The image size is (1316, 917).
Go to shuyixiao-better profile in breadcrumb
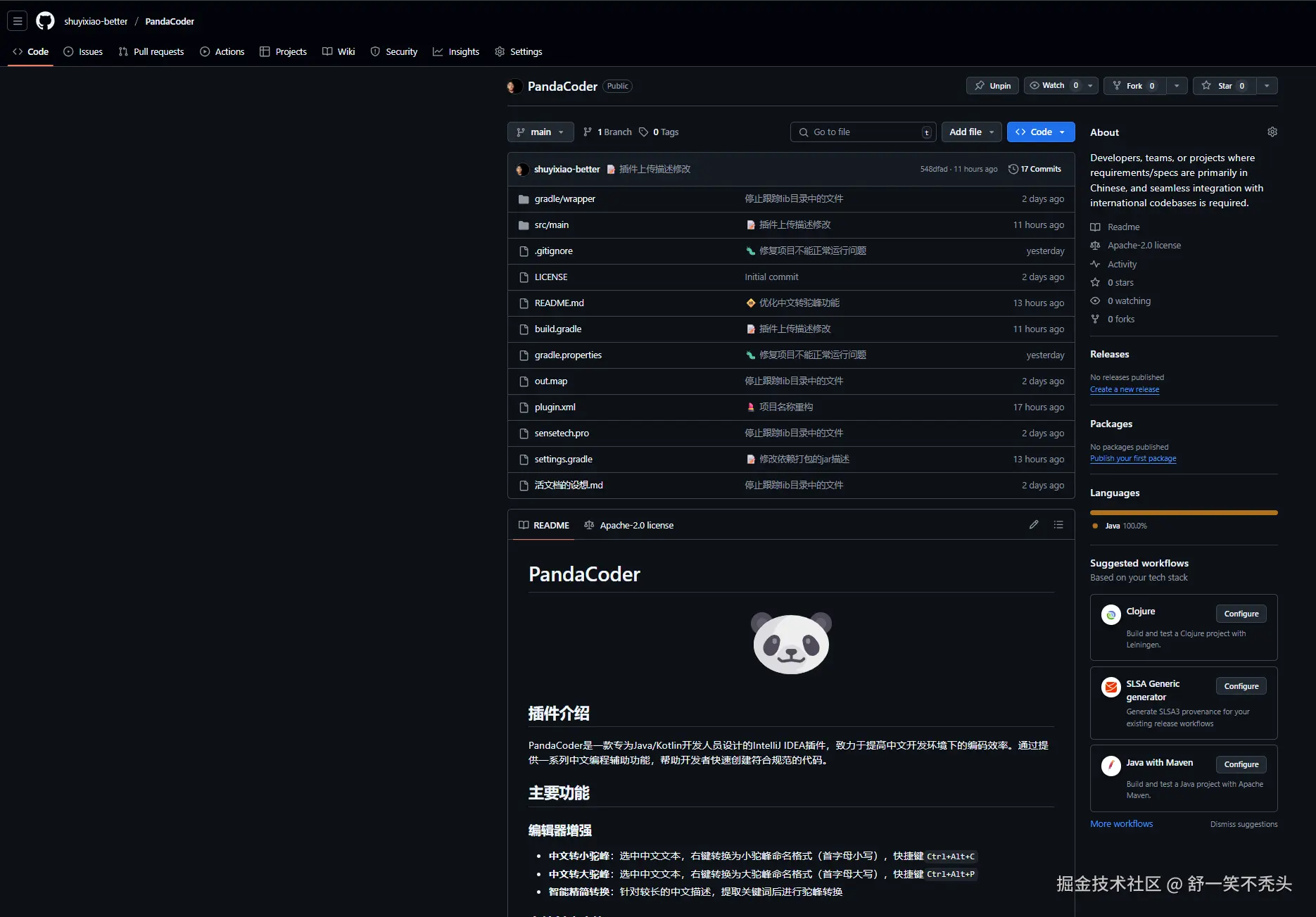(96, 22)
